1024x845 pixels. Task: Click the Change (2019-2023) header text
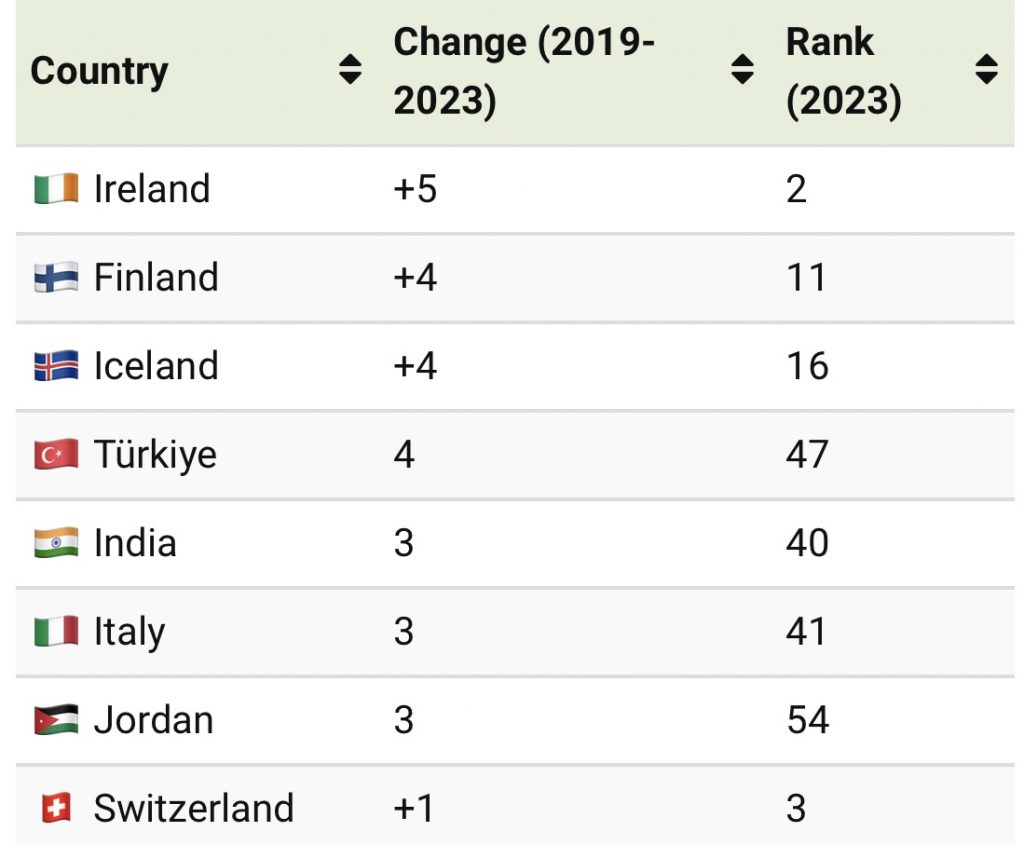coord(524,72)
